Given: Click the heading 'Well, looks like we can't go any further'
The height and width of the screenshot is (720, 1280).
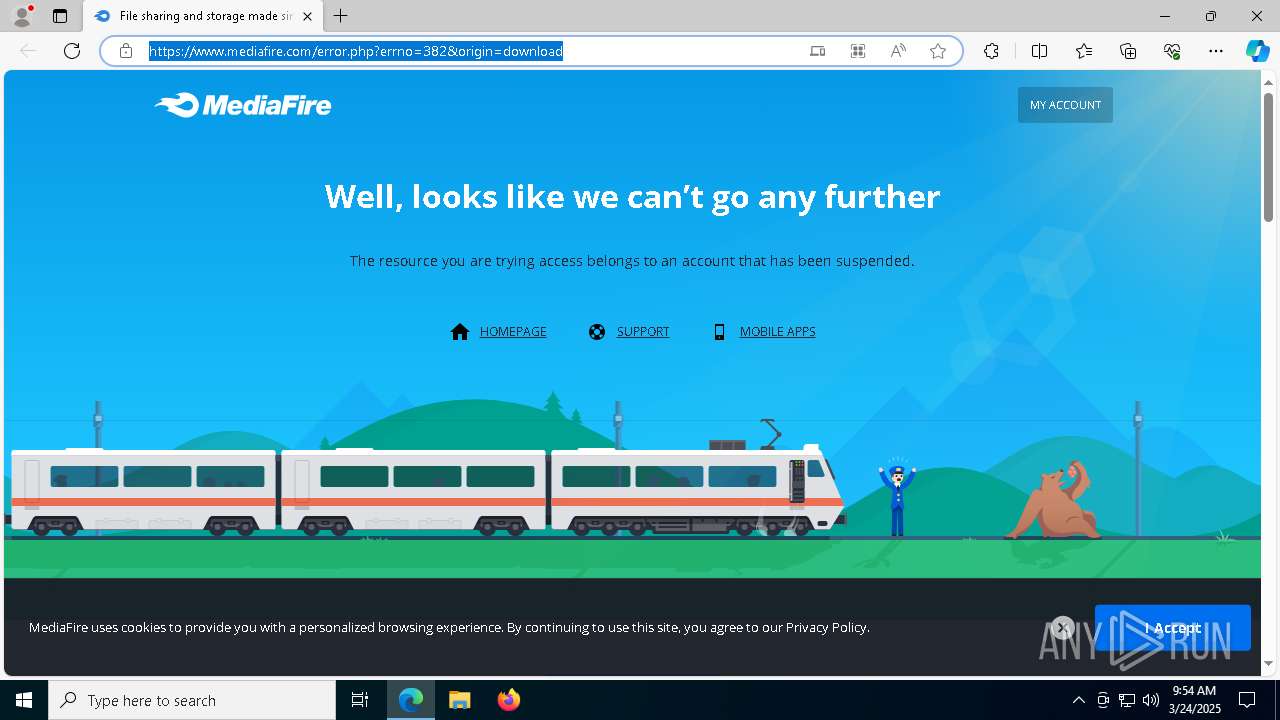Looking at the screenshot, I should [632, 196].
